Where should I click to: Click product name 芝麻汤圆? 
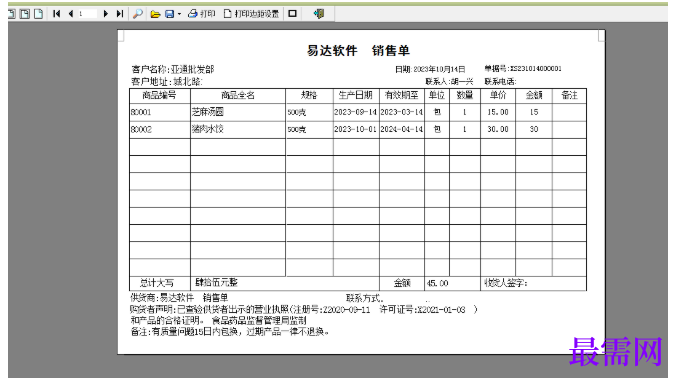(208, 112)
